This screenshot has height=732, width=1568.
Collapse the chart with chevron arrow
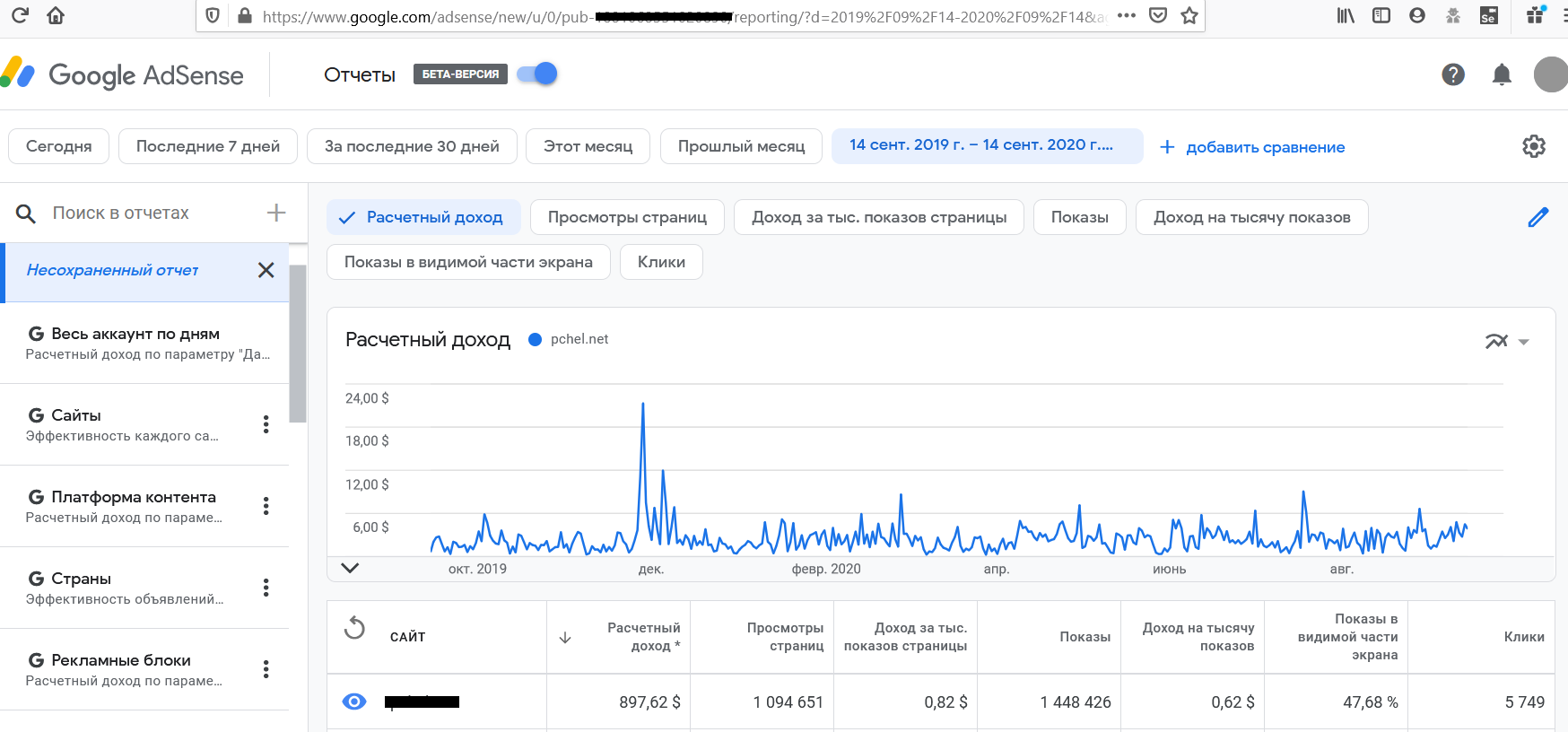pos(350,568)
